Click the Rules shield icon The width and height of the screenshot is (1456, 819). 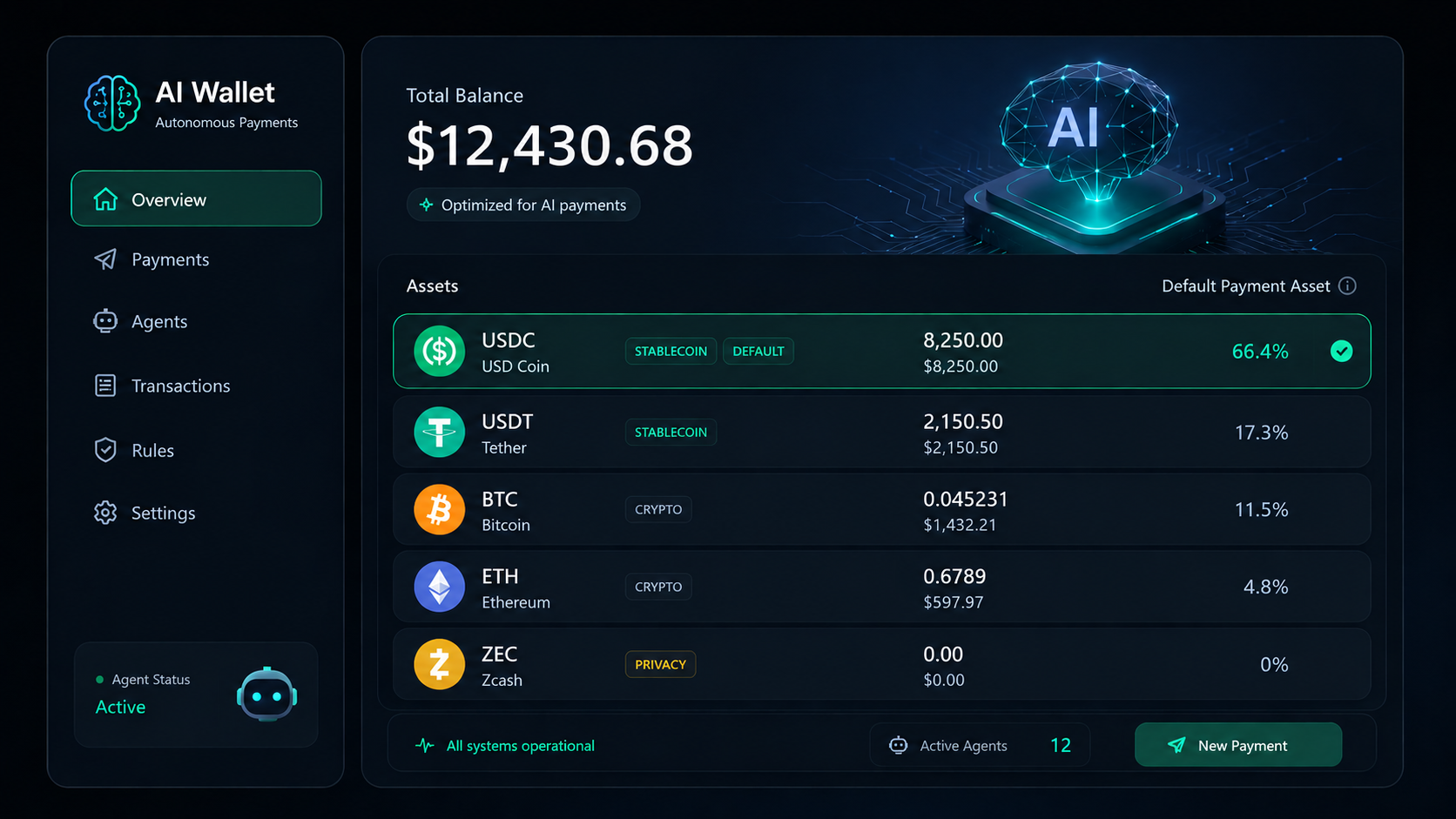105,450
